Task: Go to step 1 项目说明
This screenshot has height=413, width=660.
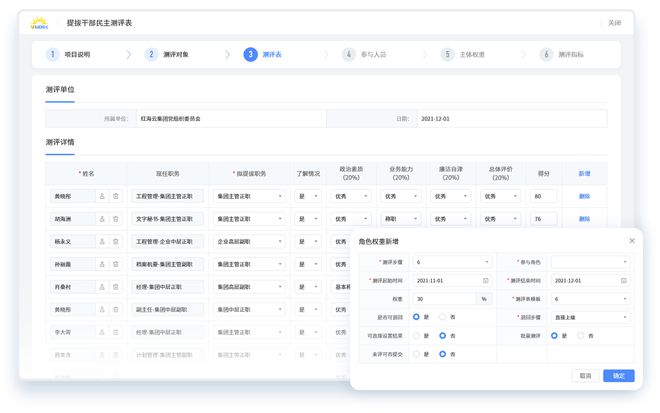Action: point(68,54)
